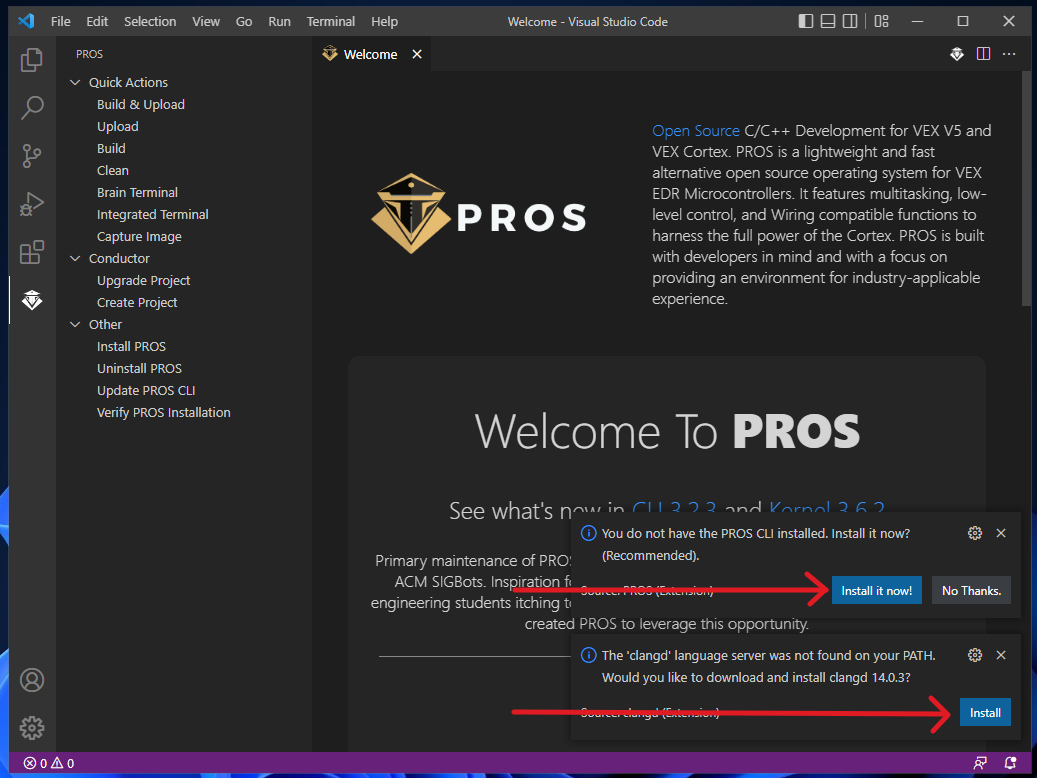This screenshot has width=1037, height=778.
Task: Open the File menu
Action: pyautogui.click(x=61, y=21)
